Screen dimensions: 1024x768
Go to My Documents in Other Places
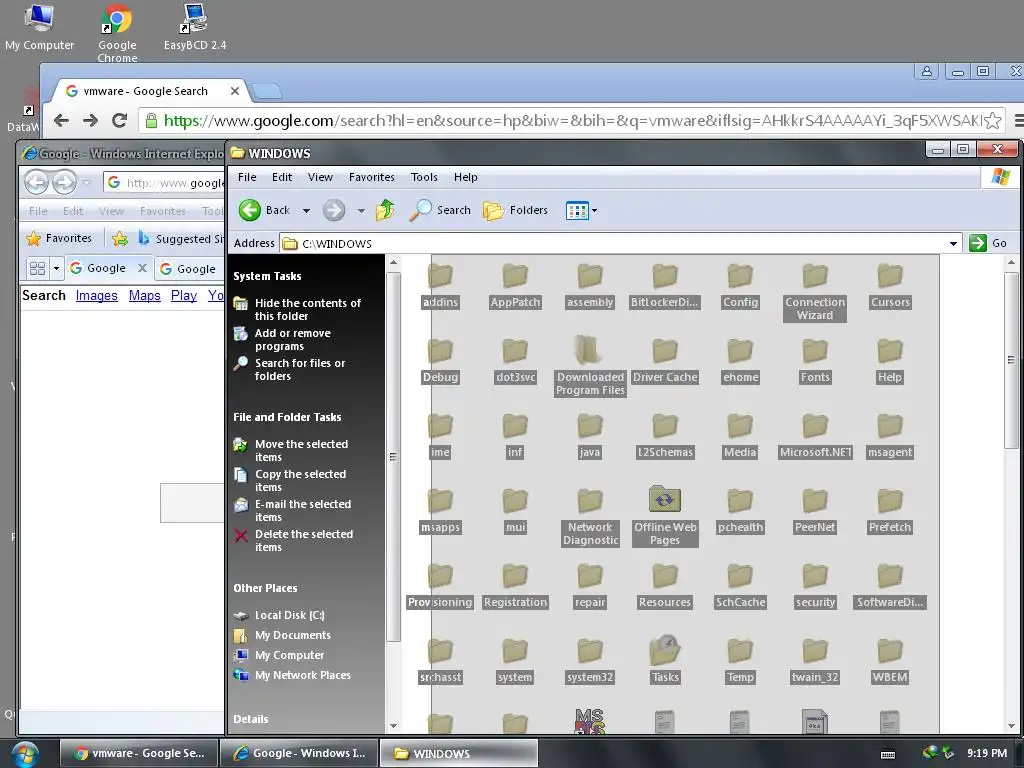point(293,635)
